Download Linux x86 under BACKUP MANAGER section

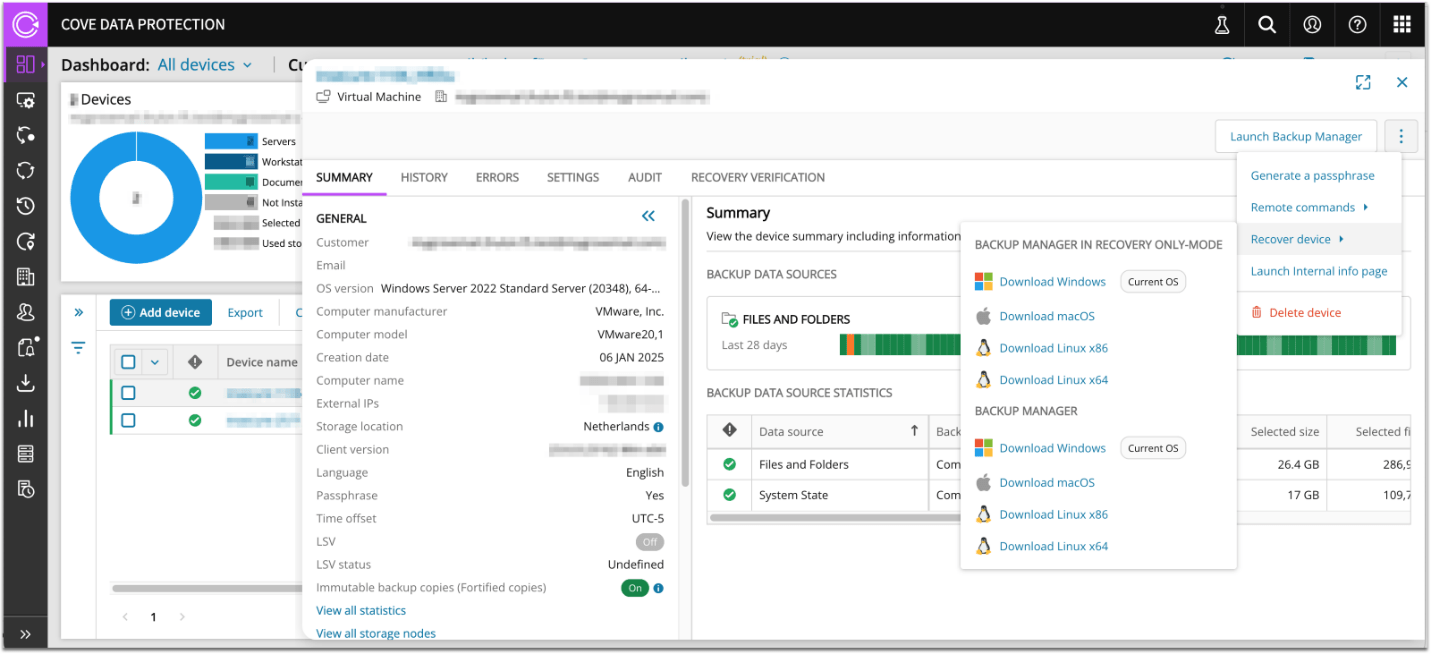pos(1053,514)
